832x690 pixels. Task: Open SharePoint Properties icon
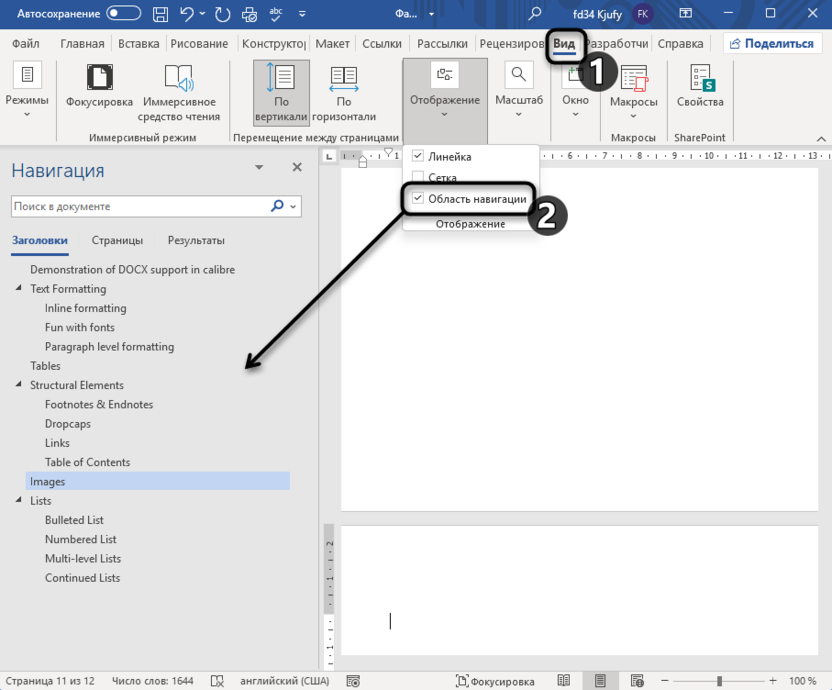pos(699,88)
